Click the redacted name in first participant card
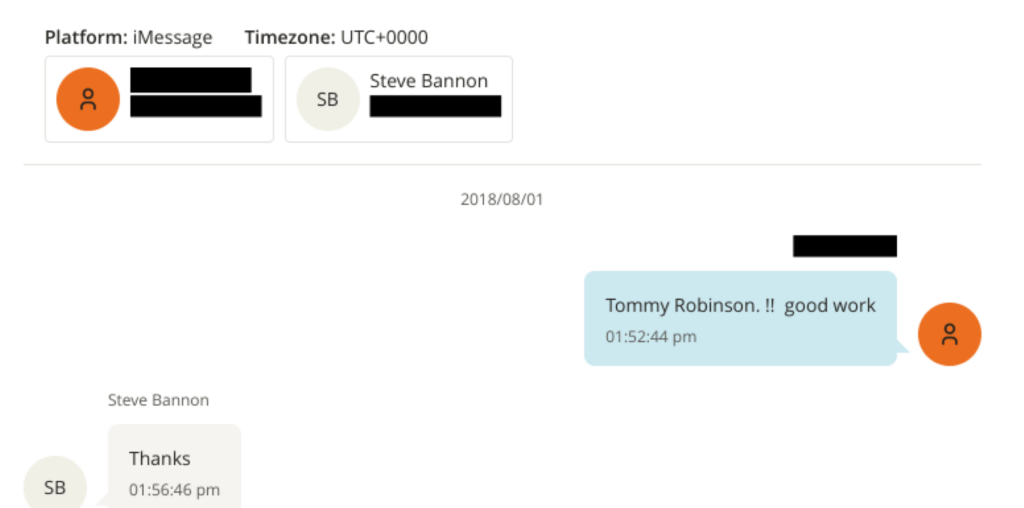1024x508 pixels. [190, 80]
